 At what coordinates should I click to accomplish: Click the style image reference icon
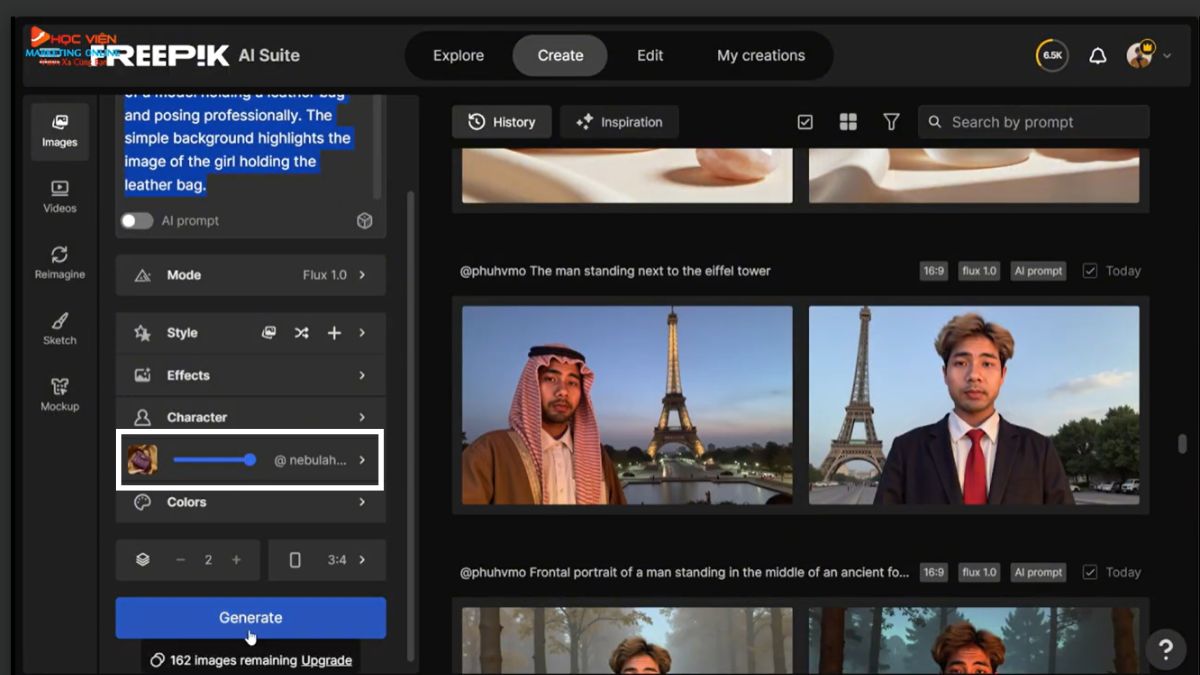[x=269, y=333]
